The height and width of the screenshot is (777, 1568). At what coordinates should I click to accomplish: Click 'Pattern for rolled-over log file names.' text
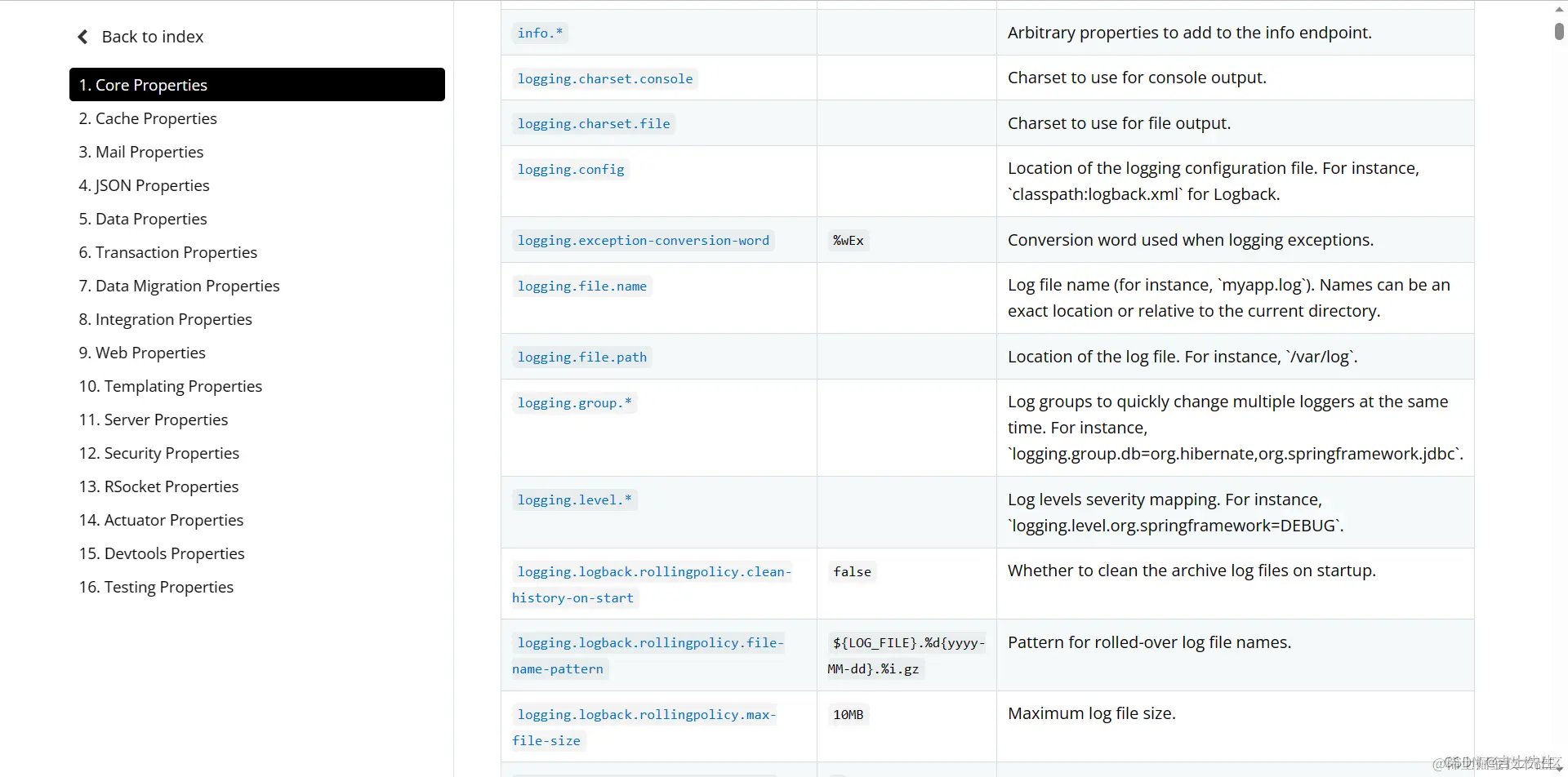click(1149, 642)
